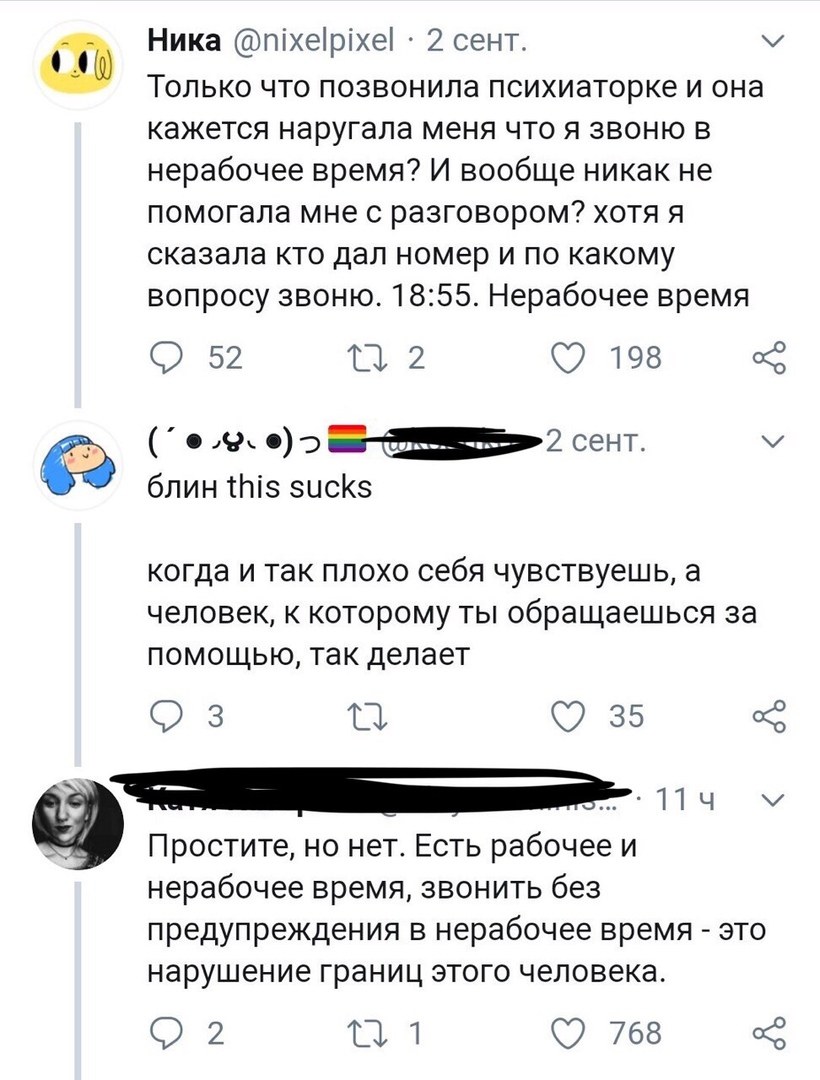Share the 'Простите, но нет' tweet

click(768, 1032)
